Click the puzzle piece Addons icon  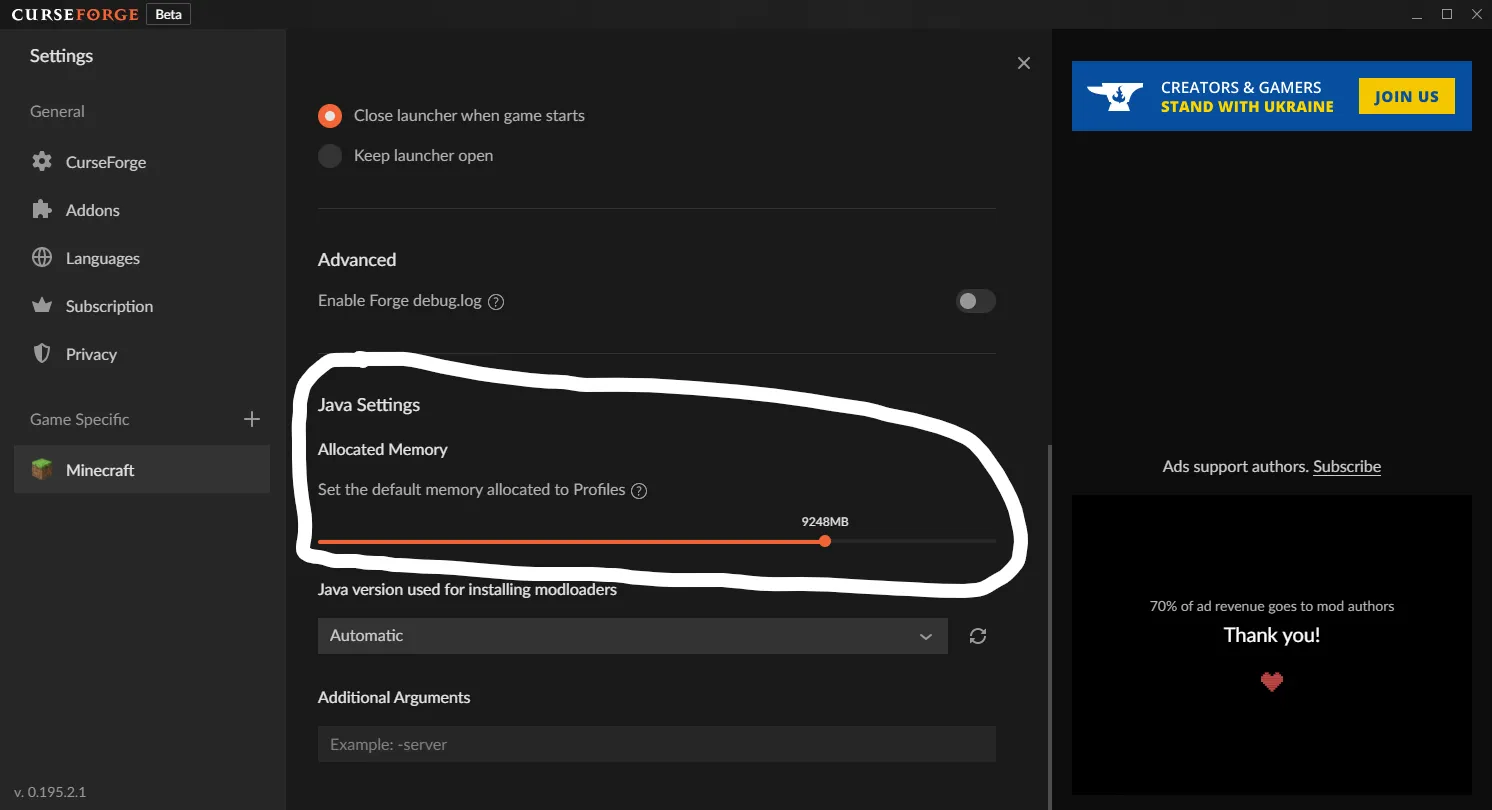point(42,210)
